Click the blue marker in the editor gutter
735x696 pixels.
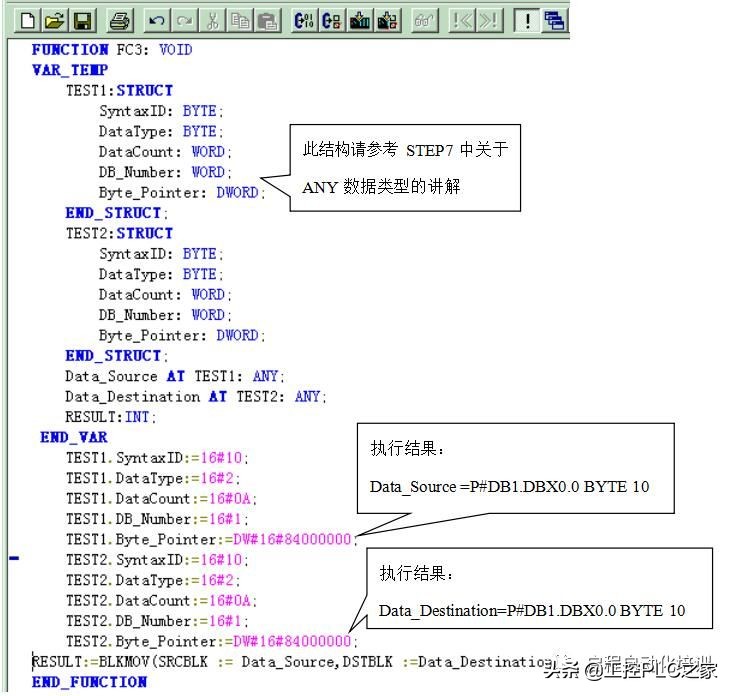tap(14, 558)
